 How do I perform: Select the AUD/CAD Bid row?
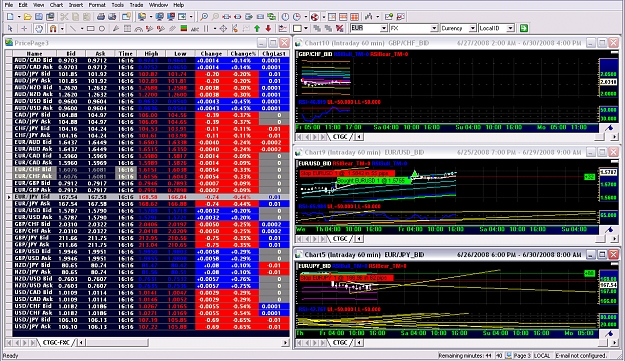click(x=151, y=60)
